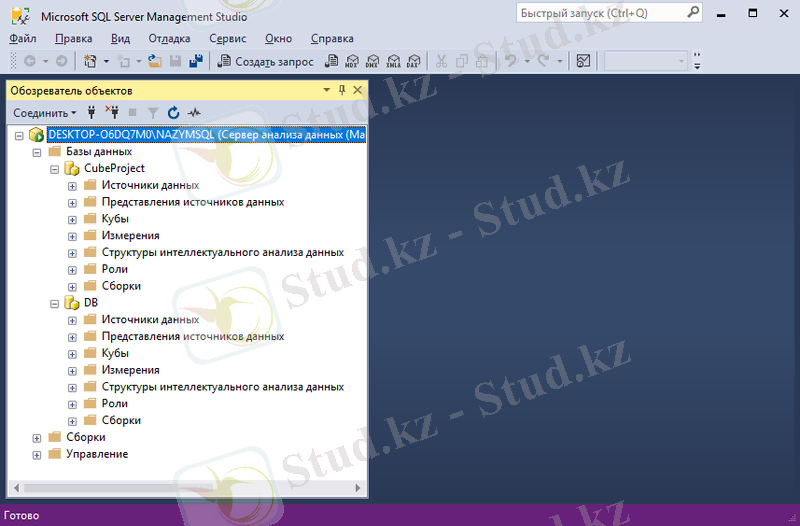Viewport: 800px width, 526px height.
Task: Open a new MDX query
Action: [x=352, y=61]
